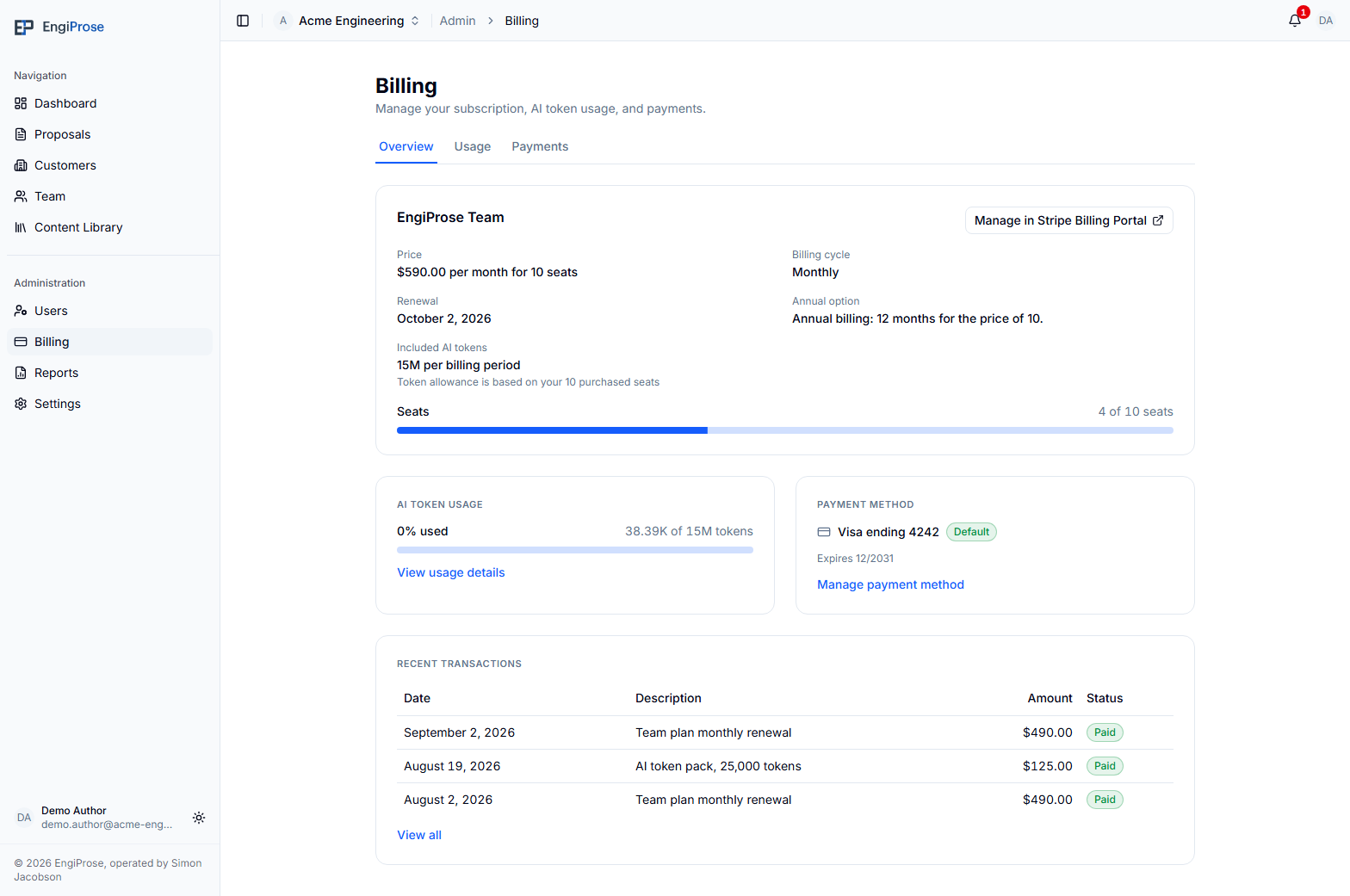This screenshot has height=896, width=1350.
Task: Follow the View usage details link
Action: [451, 572]
